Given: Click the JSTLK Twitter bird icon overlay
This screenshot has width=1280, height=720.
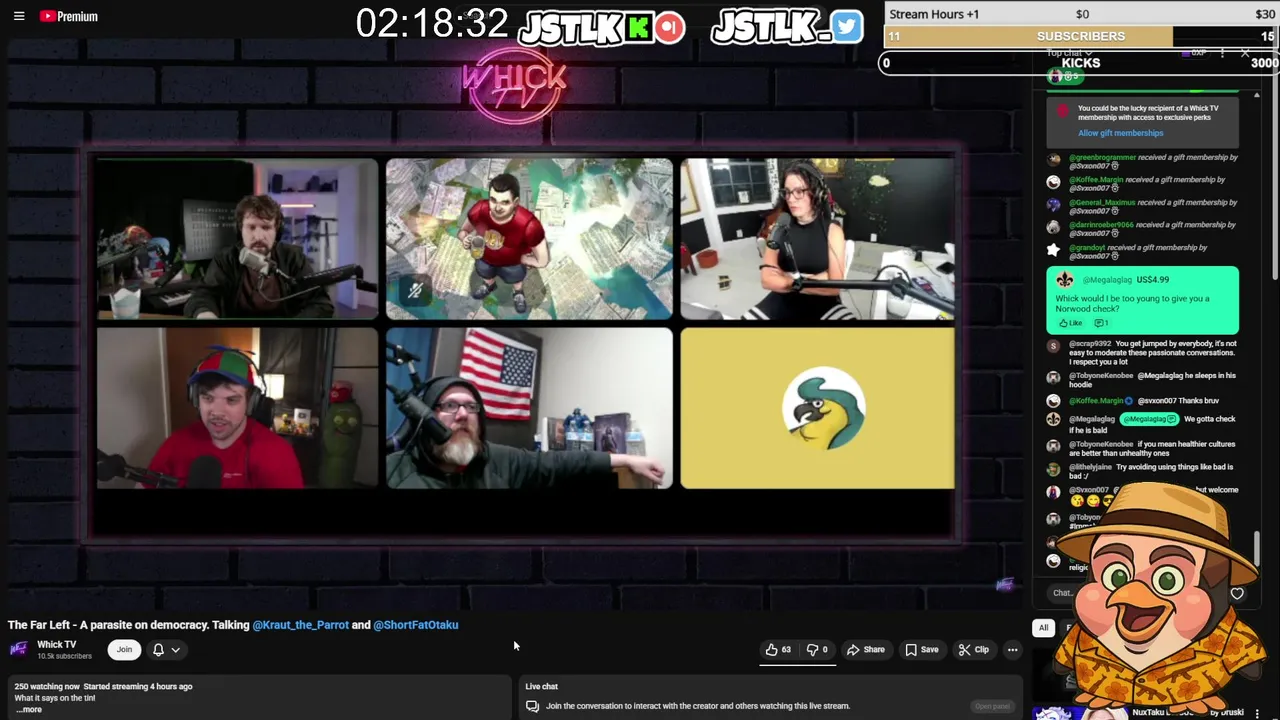Looking at the screenshot, I should pos(846,26).
